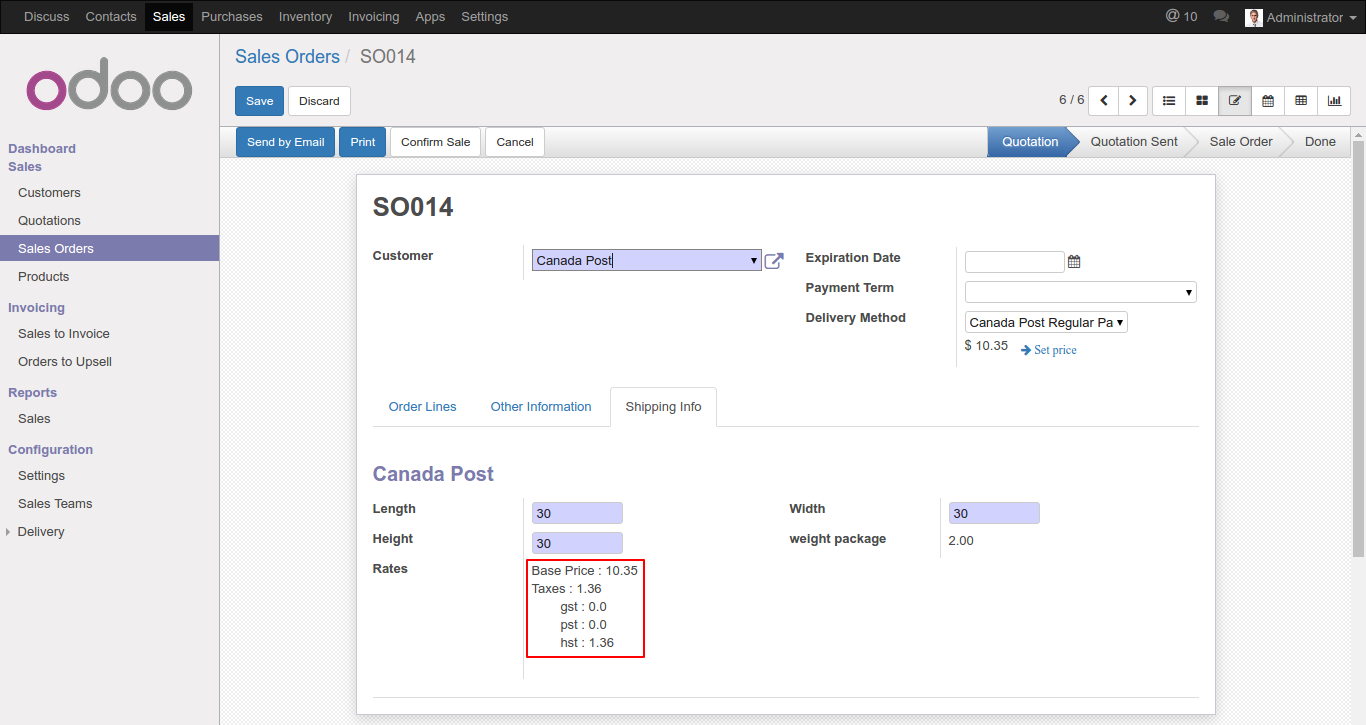1366x725 pixels.
Task: Open Orders to Upsell in sidebar
Action: pos(64,362)
